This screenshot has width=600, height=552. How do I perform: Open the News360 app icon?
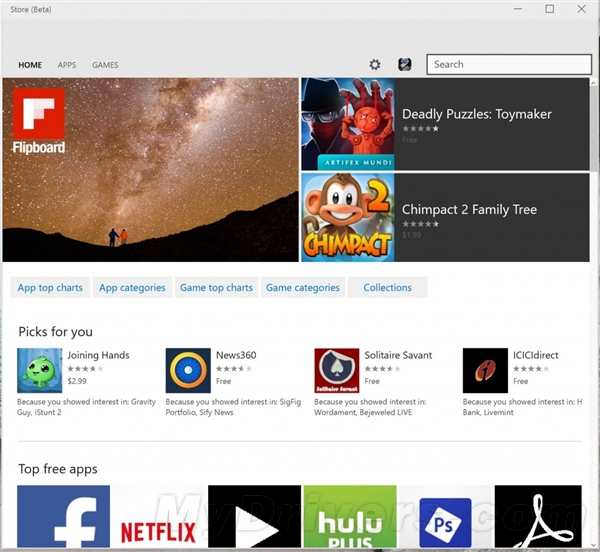pyautogui.click(x=188, y=370)
